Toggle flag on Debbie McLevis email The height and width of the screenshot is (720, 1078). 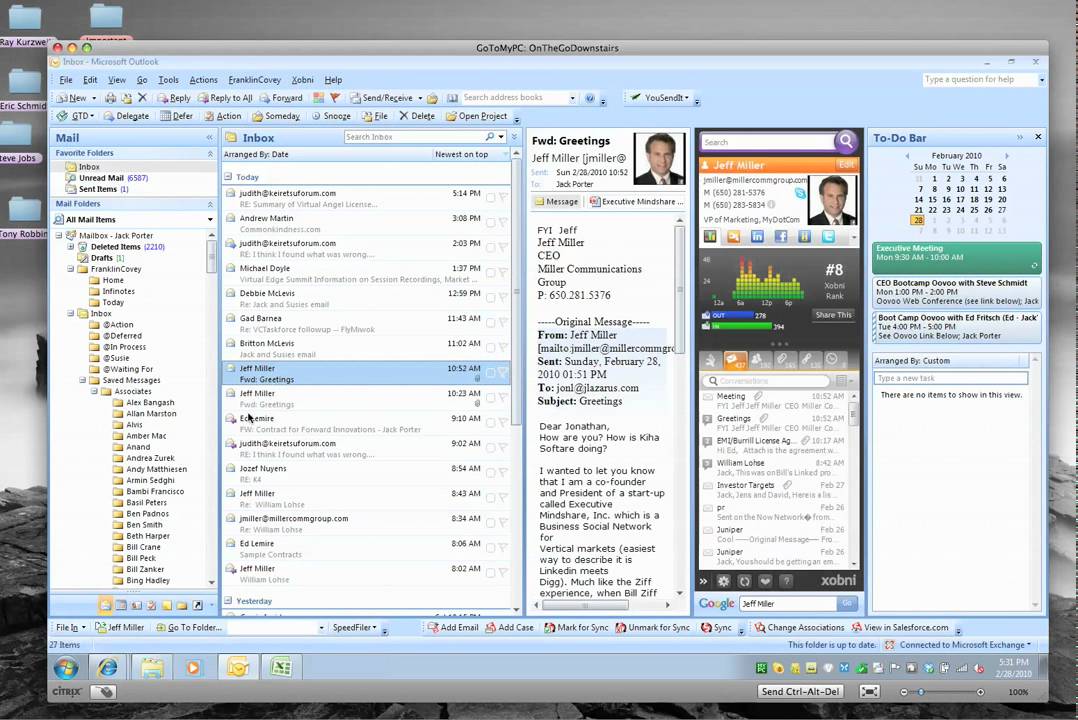click(503, 297)
